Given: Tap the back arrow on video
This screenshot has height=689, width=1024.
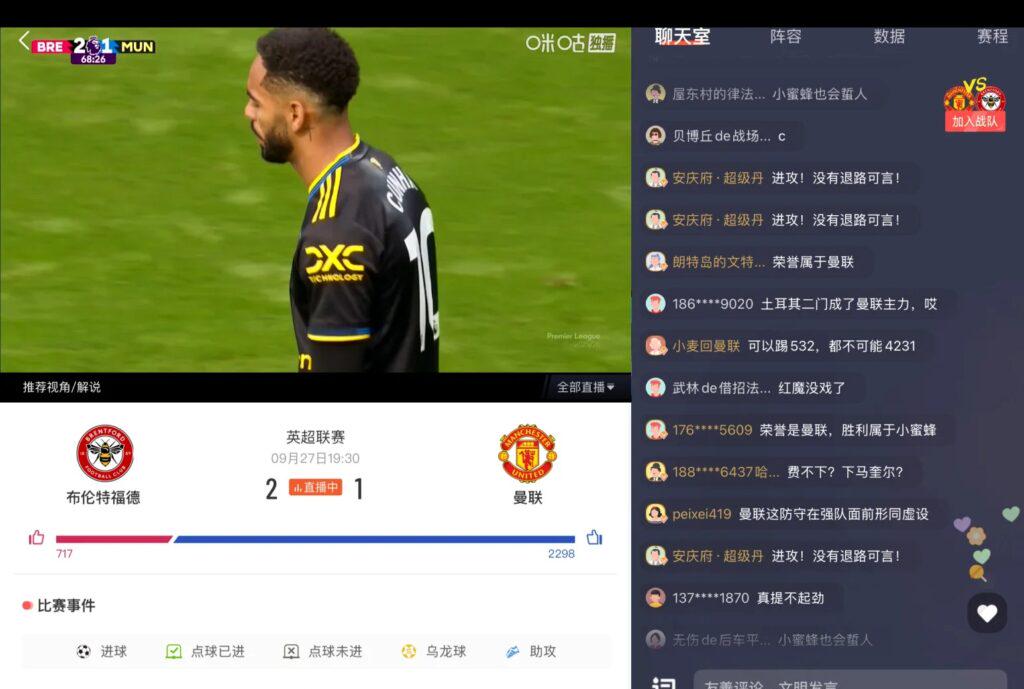Looking at the screenshot, I should coord(24,40).
